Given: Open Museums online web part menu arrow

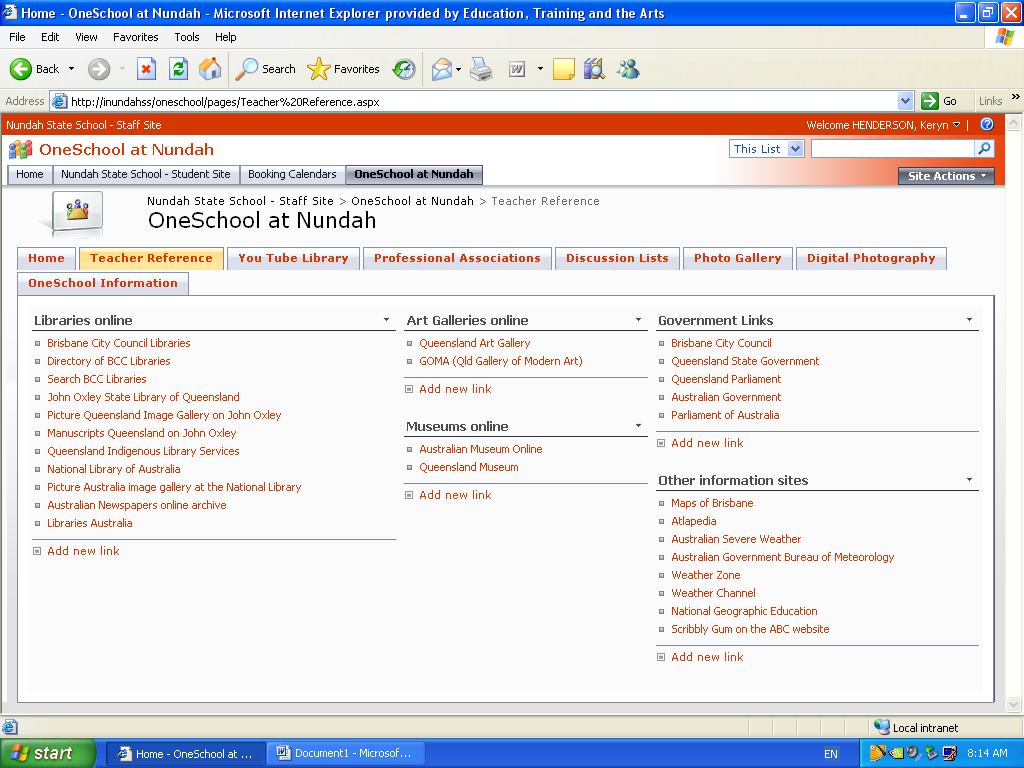Looking at the screenshot, I should tap(638, 425).
